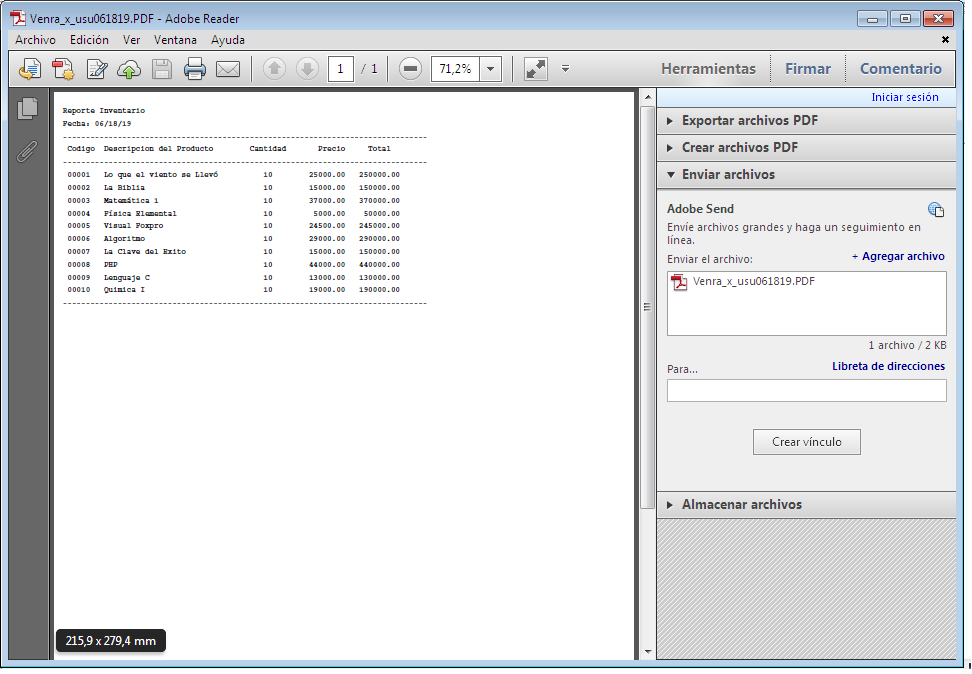The height and width of the screenshot is (674, 972).
Task: Click the page size 215,9 x 279,4 mm label
Action: 111,641
